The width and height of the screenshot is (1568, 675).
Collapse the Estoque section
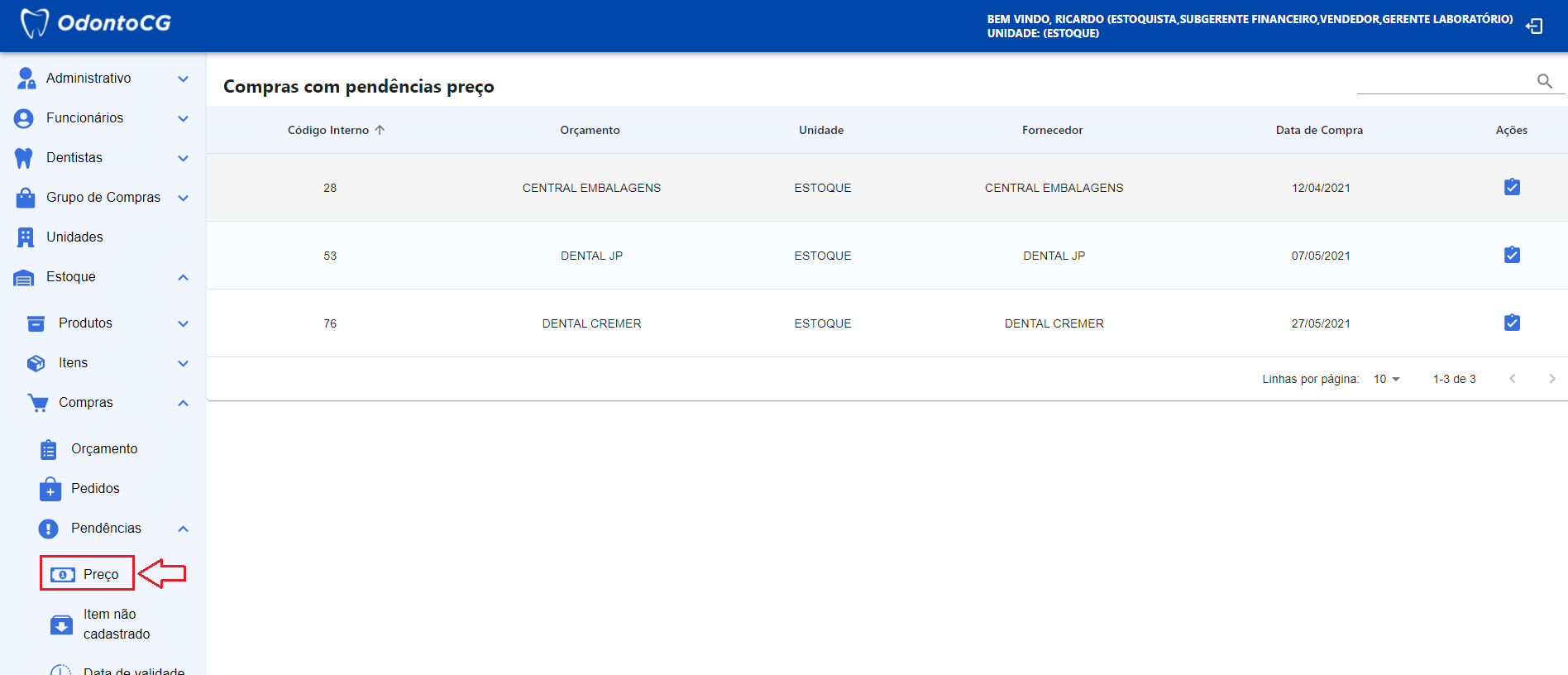click(183, 277)
